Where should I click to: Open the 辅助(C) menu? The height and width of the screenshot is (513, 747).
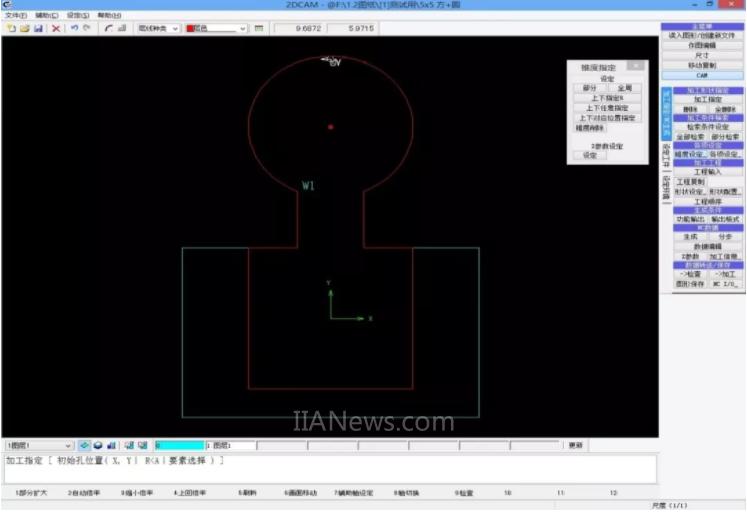click(x=47, y=16)
